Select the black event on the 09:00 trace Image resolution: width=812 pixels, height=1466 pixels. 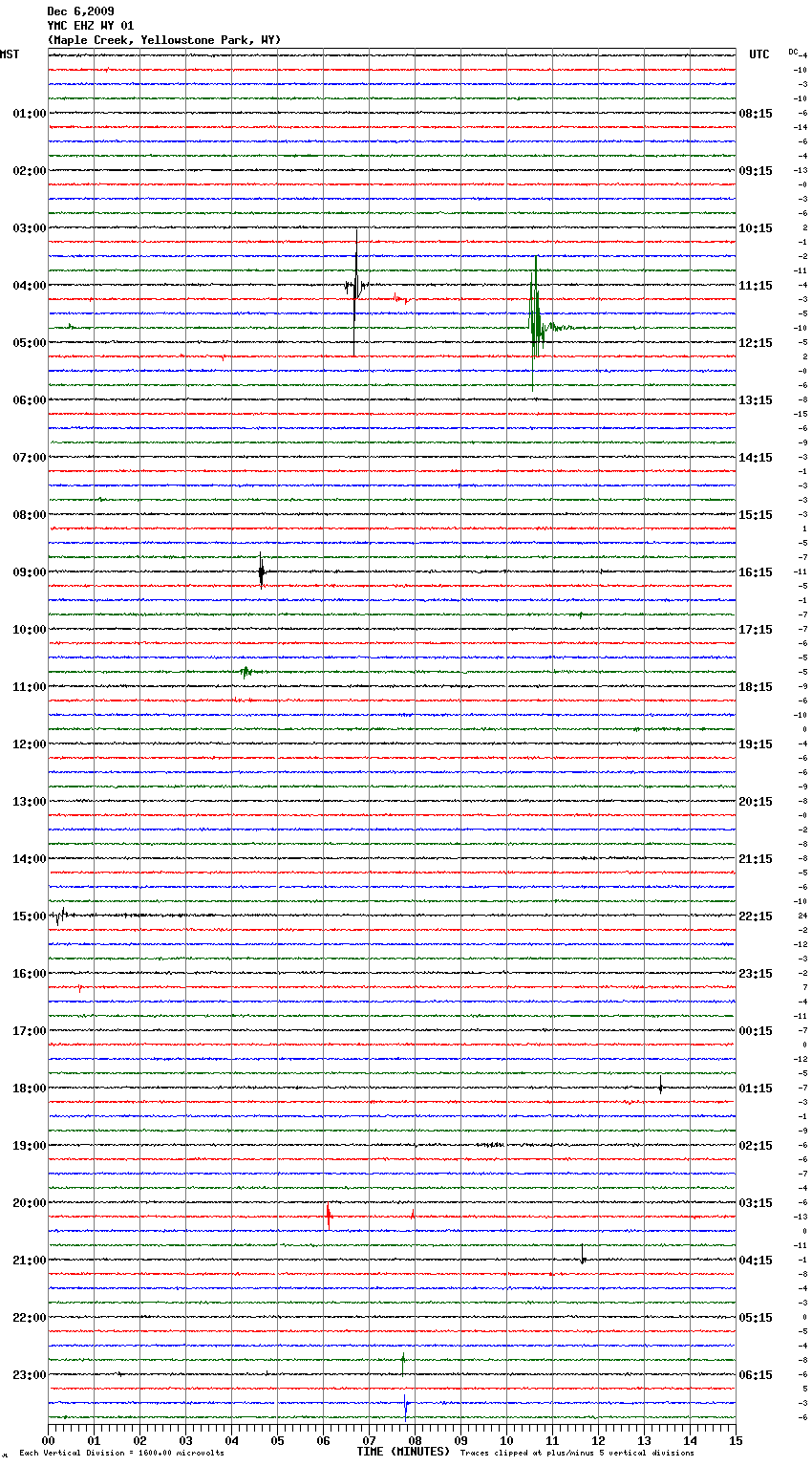(x=261, y=571)
